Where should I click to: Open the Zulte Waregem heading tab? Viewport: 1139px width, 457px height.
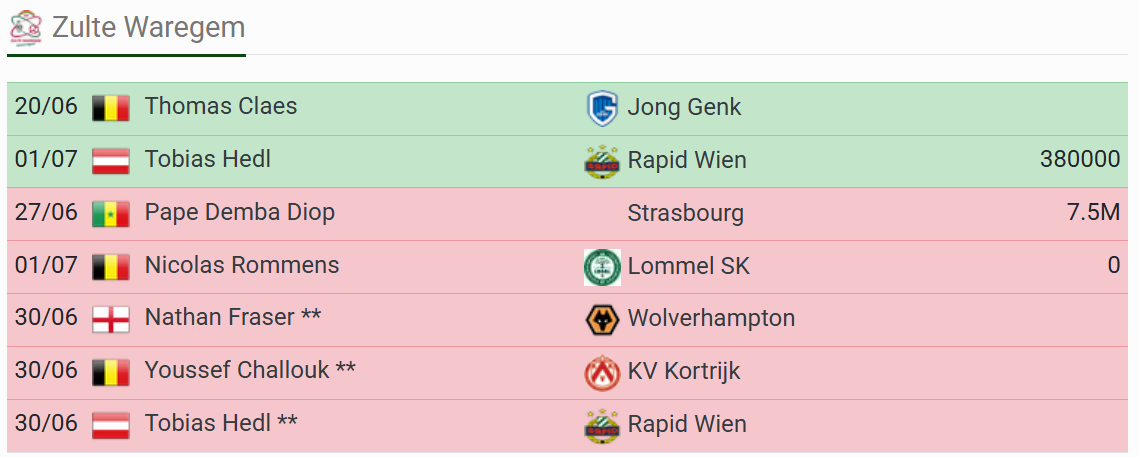126,28
